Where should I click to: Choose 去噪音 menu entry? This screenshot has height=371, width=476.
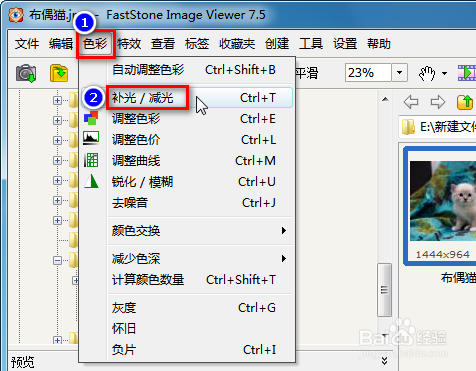[x=187, y=203]
